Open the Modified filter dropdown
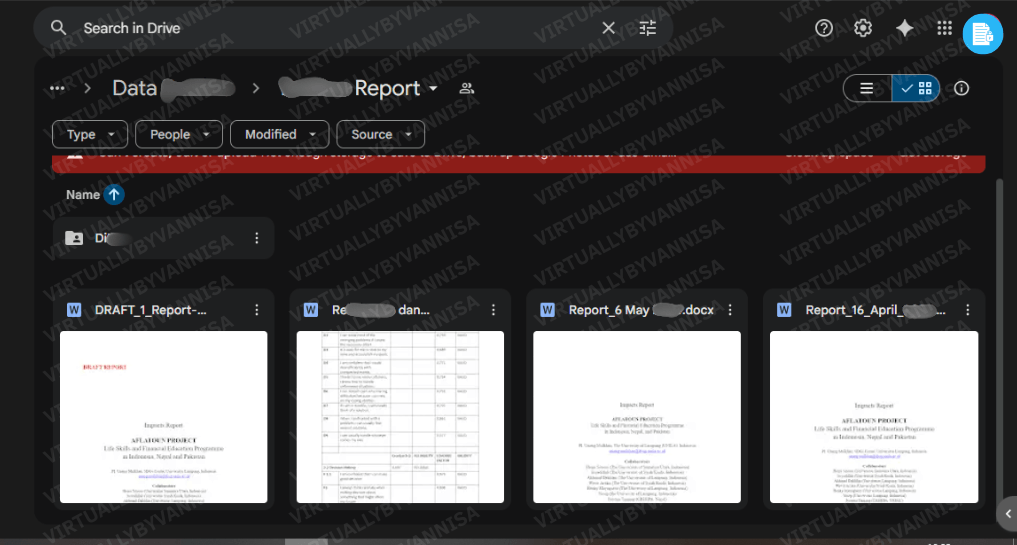 click(280, 134)
